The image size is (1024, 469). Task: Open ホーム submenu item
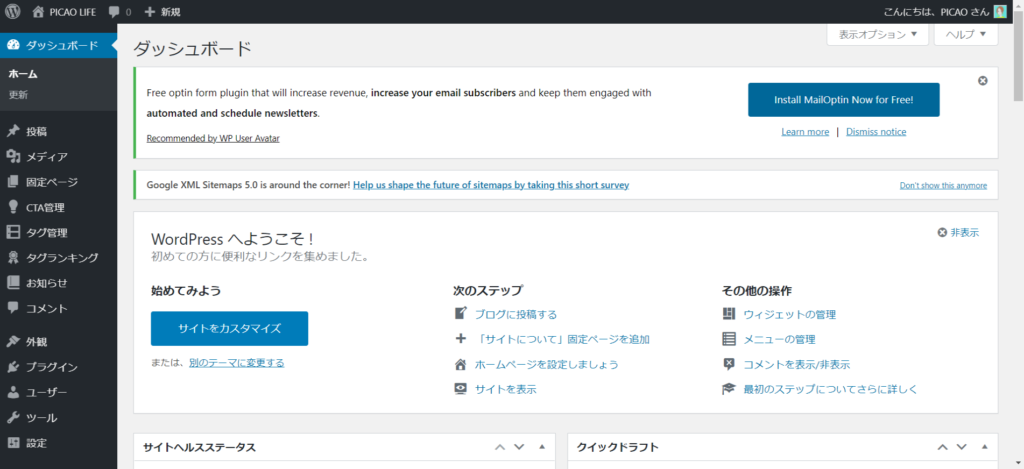pos(23,74)
